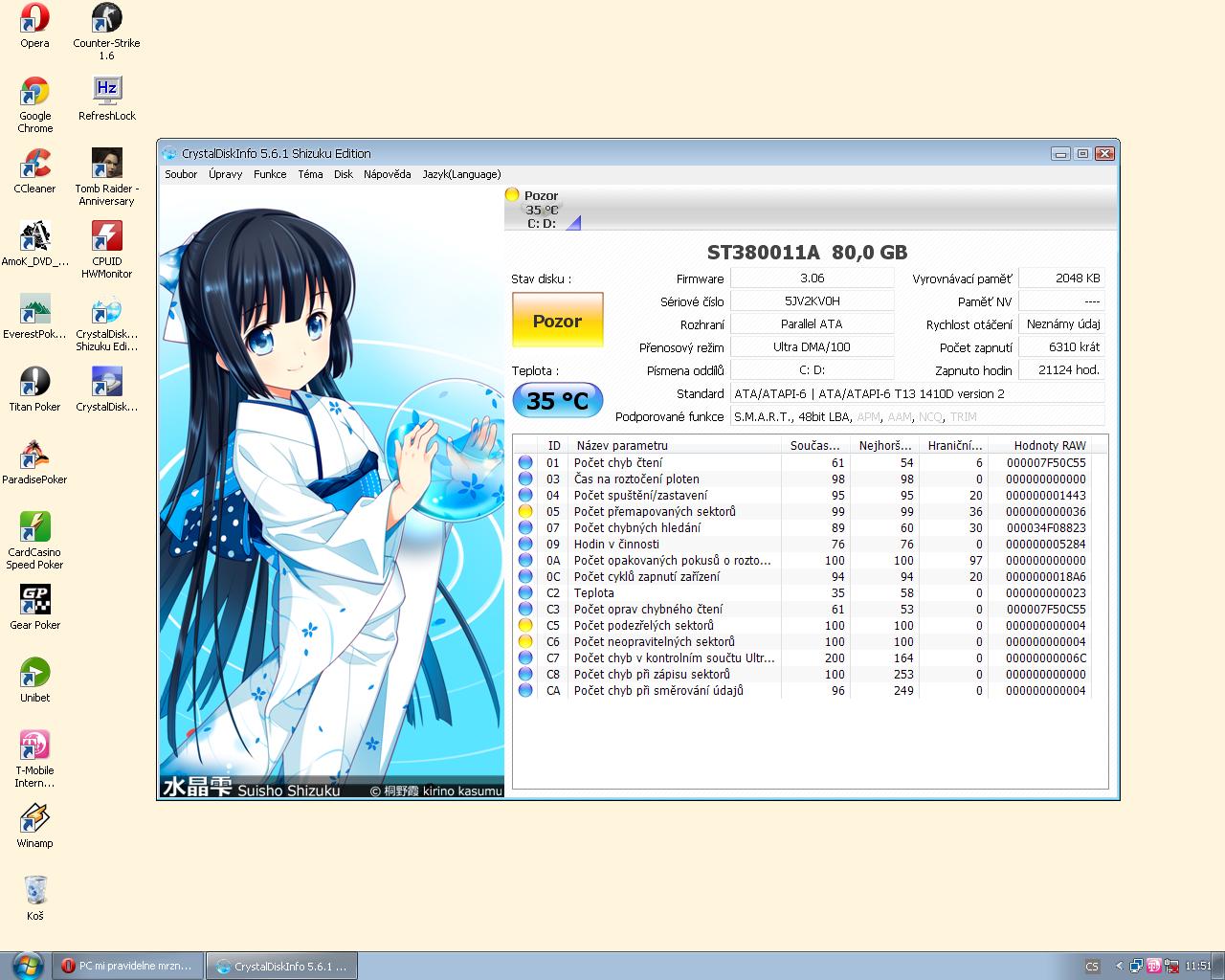Click the CPUID HWMonitor desktop icon

[x=106, y=250]
